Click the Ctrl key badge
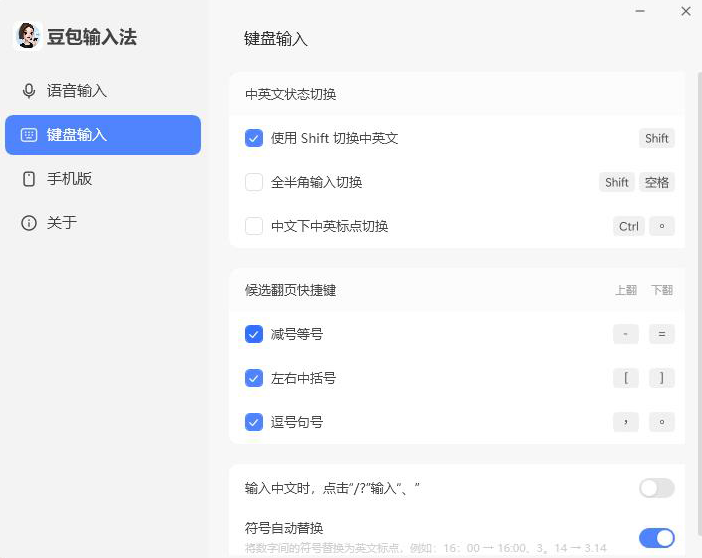The image size is (702, 558). pyautogui.click(x=629, y=226)
